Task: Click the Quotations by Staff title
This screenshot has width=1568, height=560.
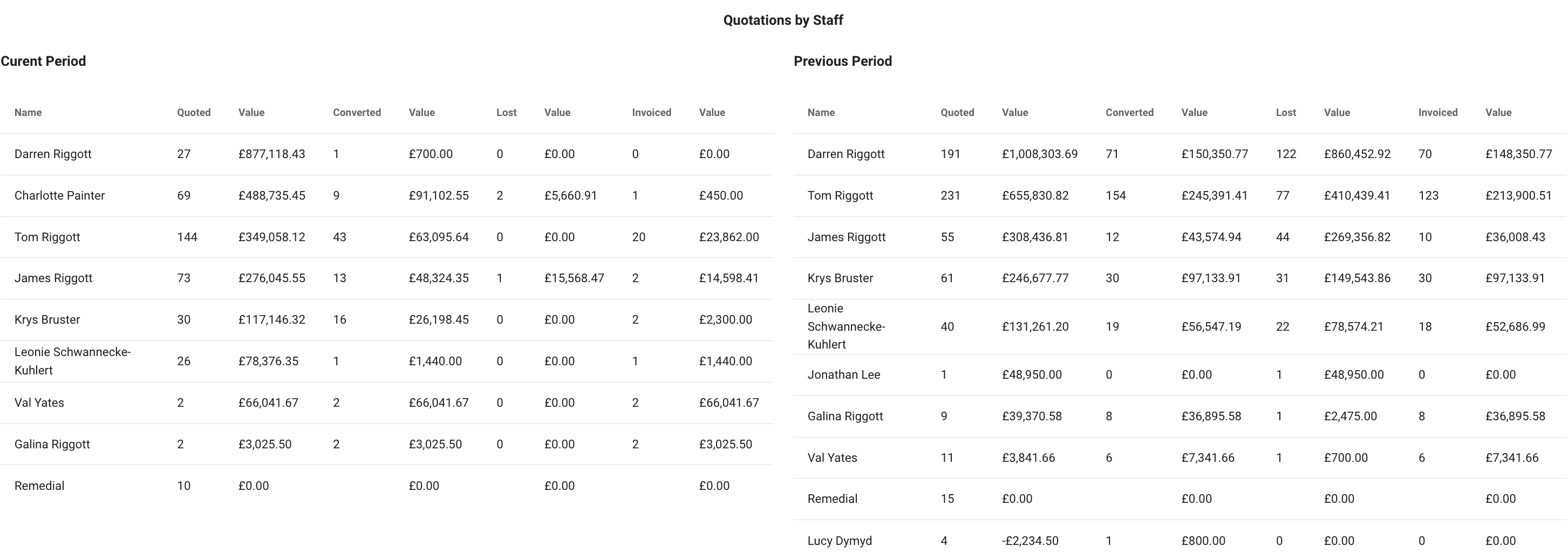Action: pos(783,20)
